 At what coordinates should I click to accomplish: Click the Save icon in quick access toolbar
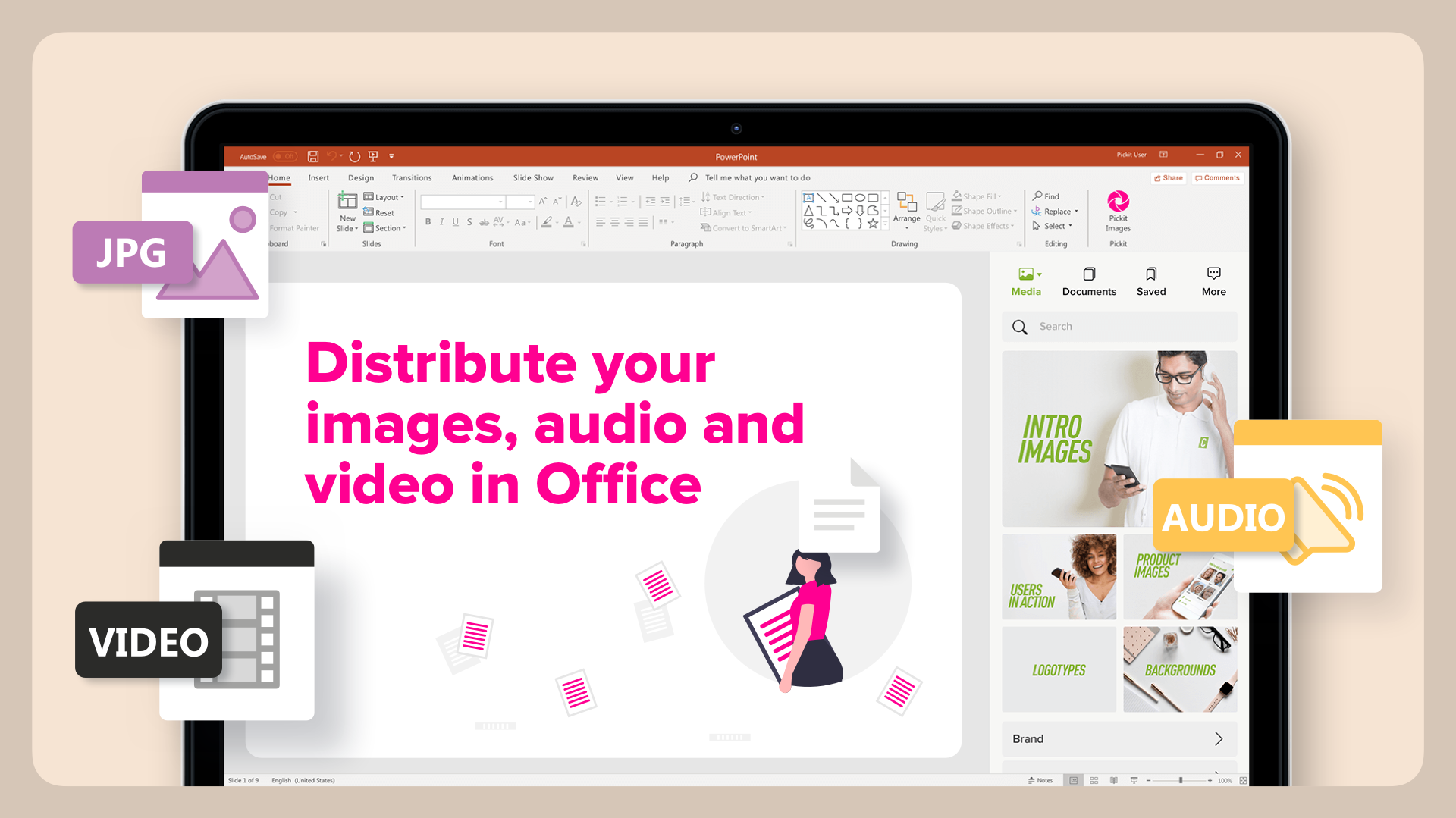tap(312, 156)
